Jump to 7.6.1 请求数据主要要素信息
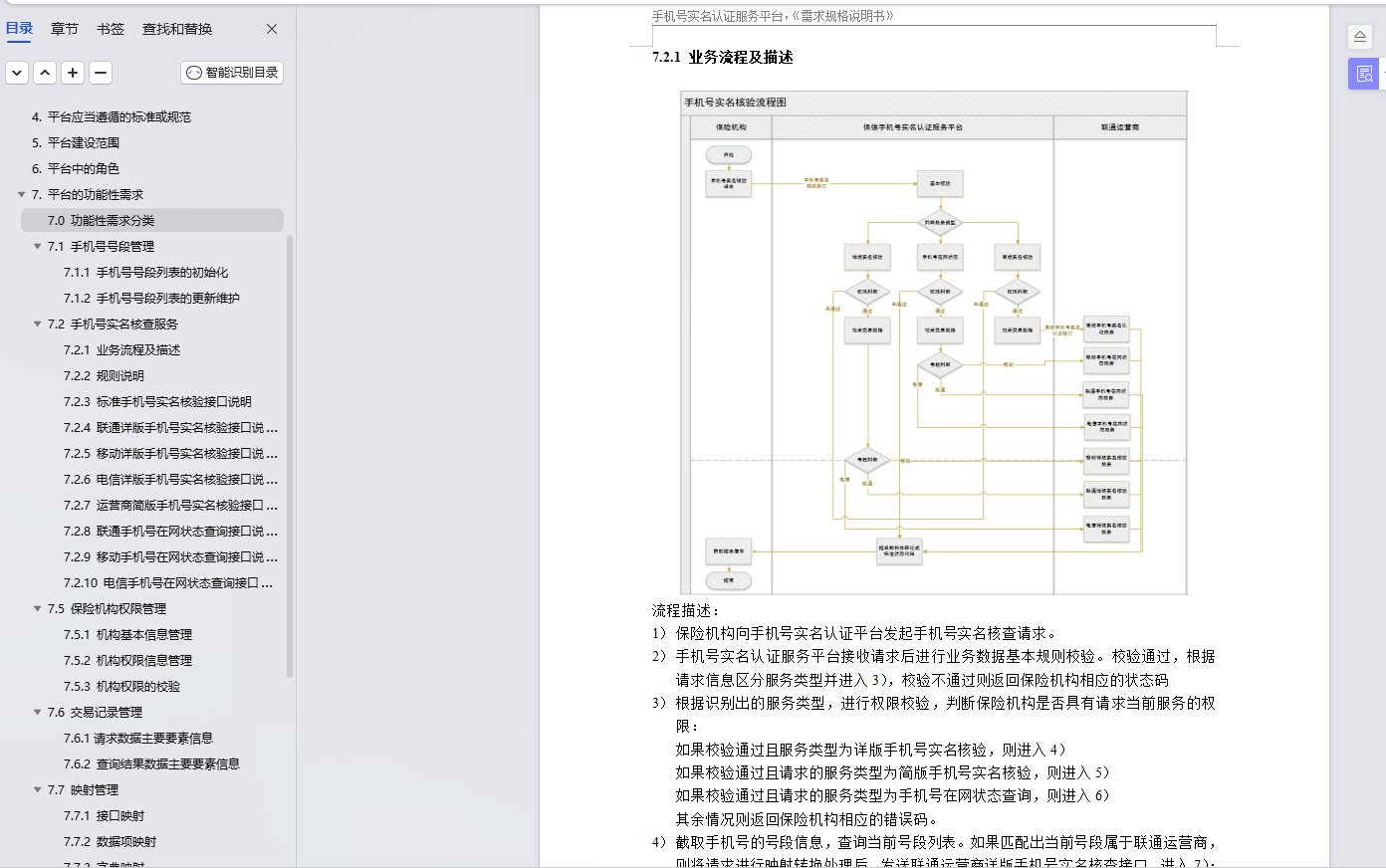Viewport: 1386px width, 868px height. [138, 738]
